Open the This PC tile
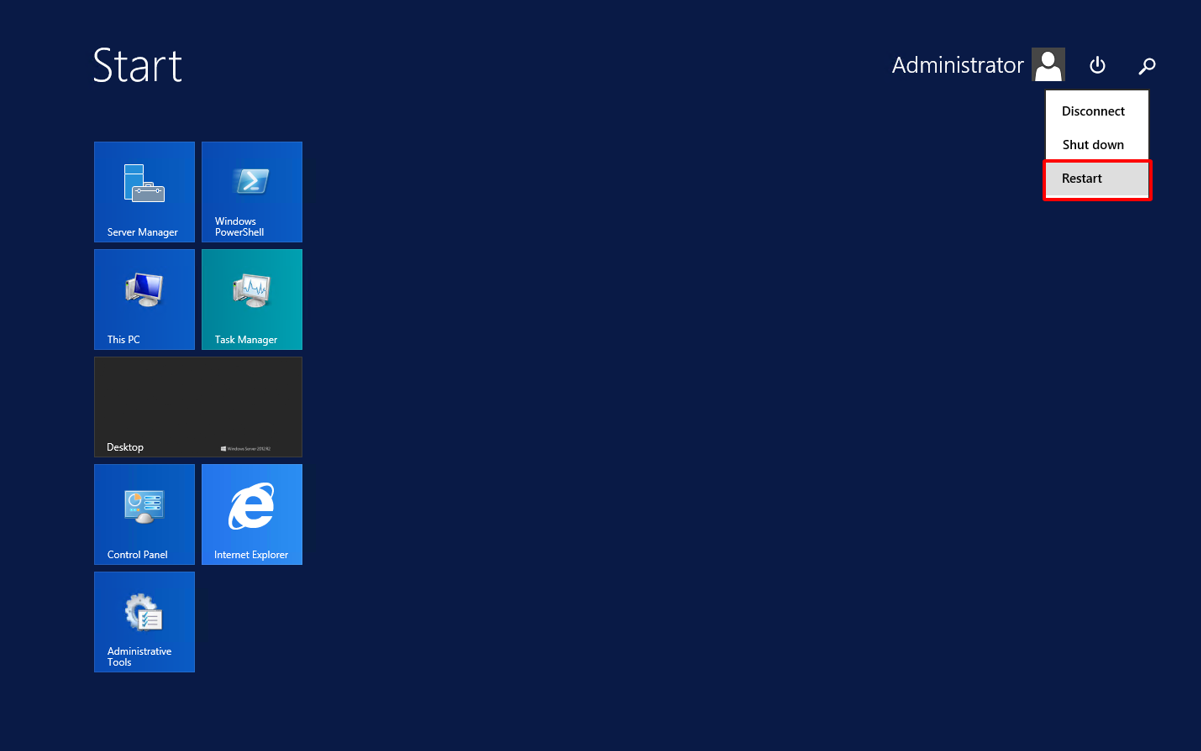This screenshot has width=1201, height=751. (x=144, y=299)
